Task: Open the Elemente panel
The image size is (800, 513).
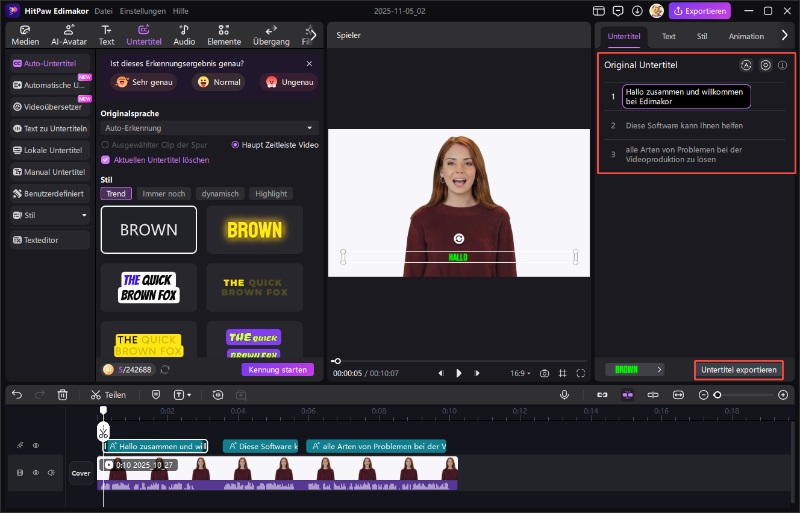Action: 223,35
